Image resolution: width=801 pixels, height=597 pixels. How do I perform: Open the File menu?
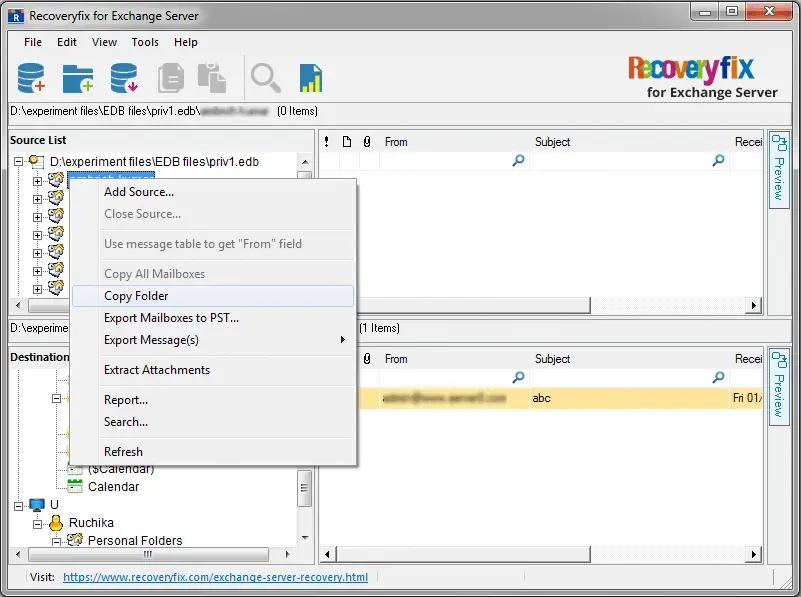click(x=33, y=42)
